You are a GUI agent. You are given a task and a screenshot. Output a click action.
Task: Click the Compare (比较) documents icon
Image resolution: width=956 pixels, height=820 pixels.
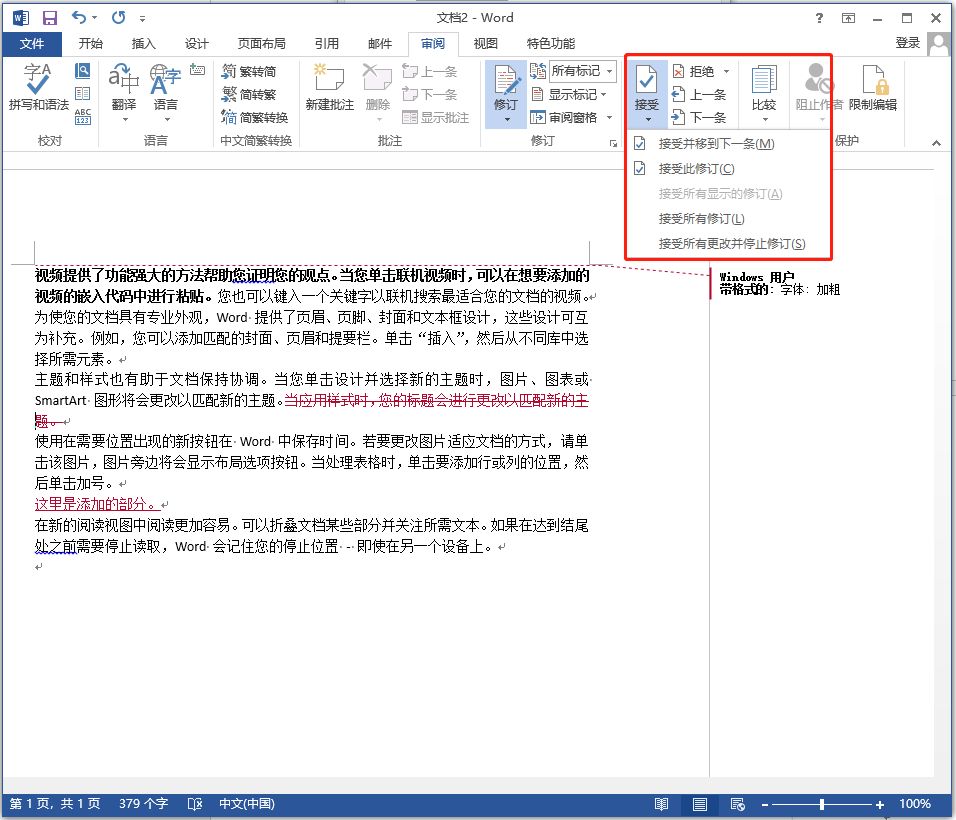pyautogui.click(x=763, y=88)
